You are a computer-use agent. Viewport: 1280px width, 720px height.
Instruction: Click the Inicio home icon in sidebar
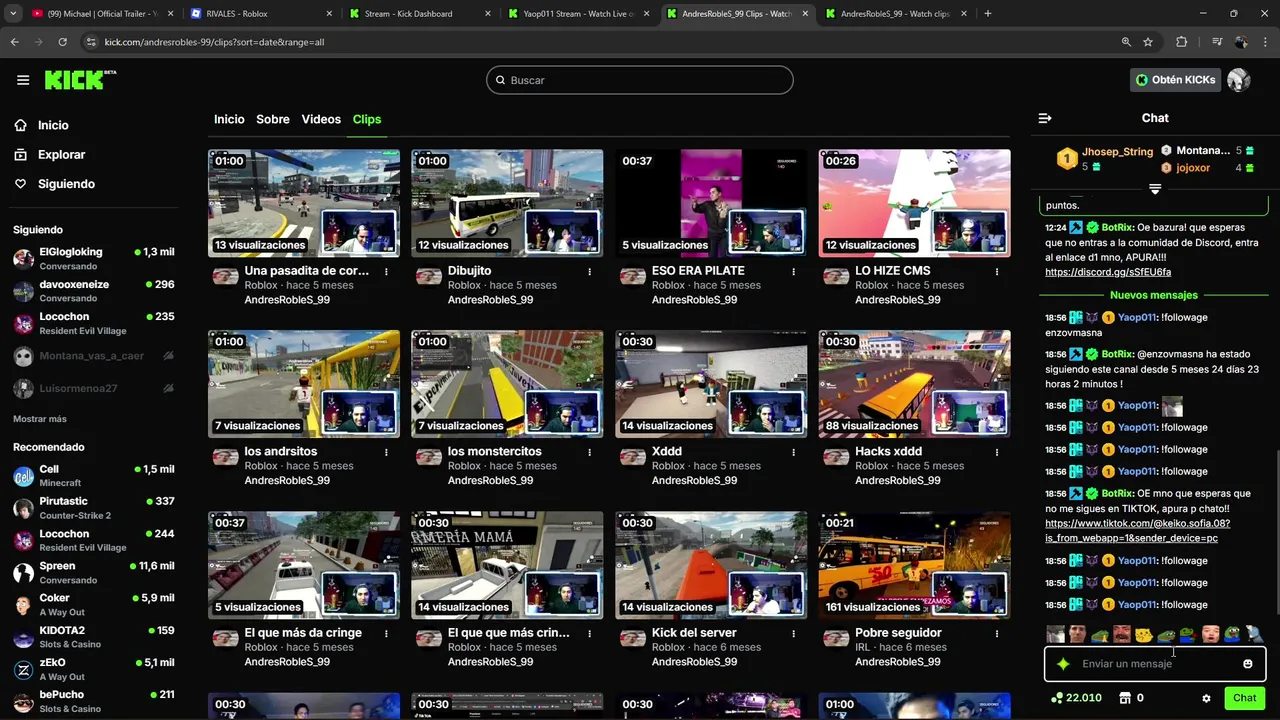tap(20, 125)
